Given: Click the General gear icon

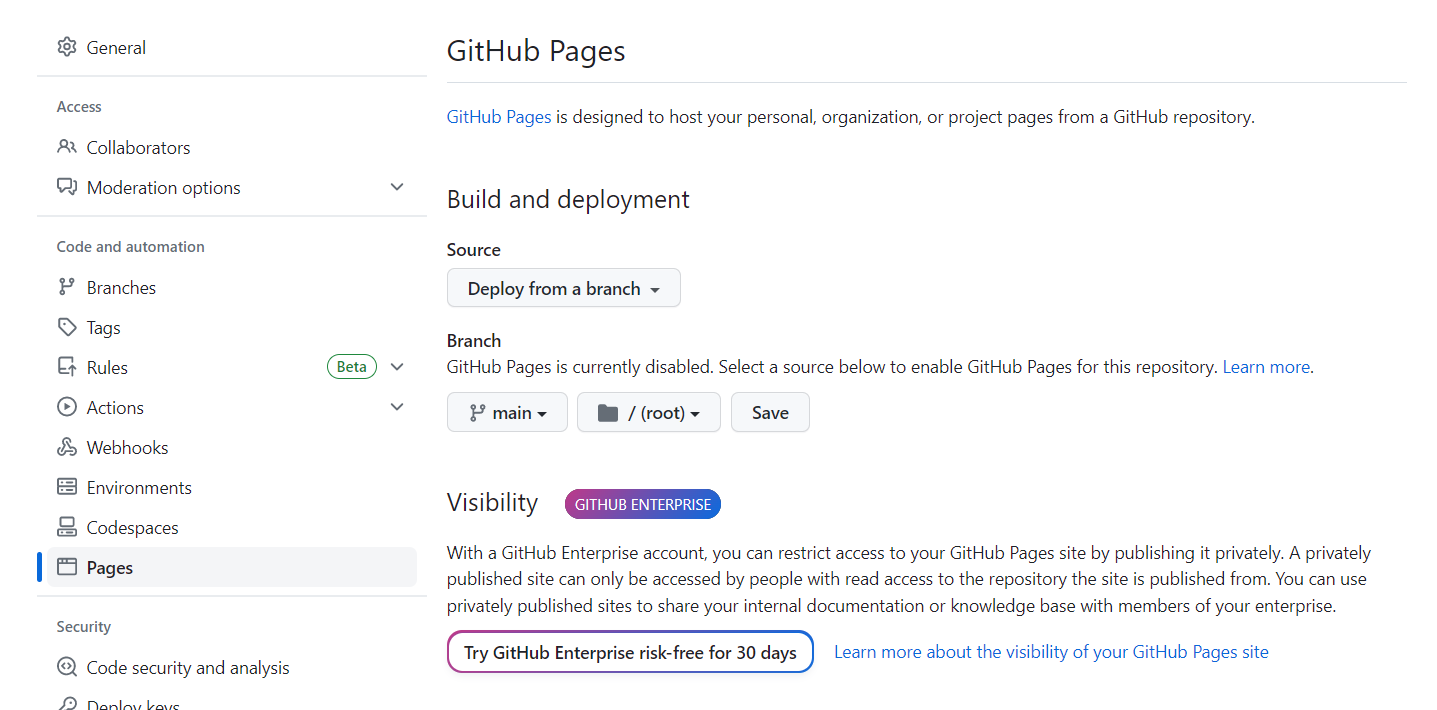Looking at the screenshot, I should point(67,47).
